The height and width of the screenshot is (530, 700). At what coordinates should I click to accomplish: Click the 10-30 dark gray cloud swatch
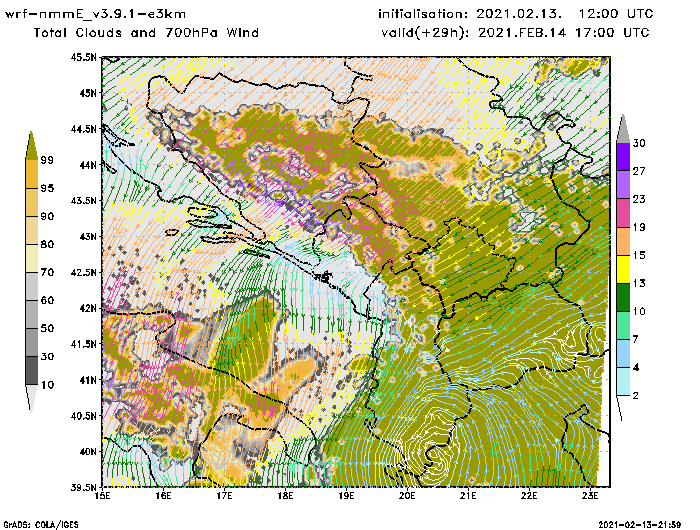click(x=32, y=371)
